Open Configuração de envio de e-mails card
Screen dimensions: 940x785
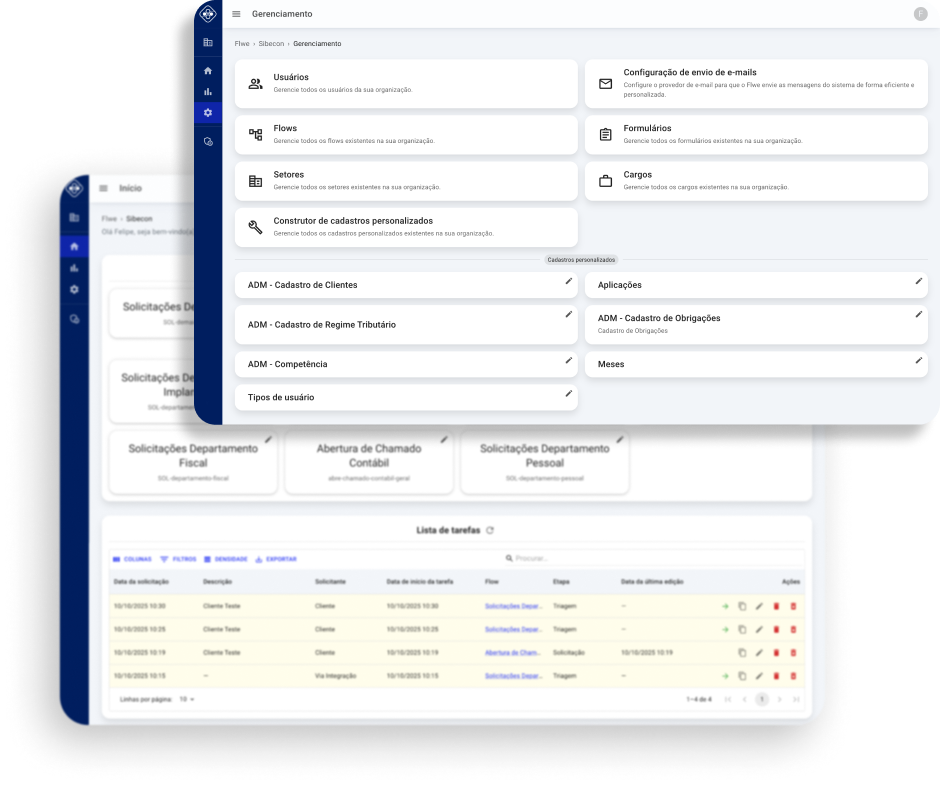point(756,83)
